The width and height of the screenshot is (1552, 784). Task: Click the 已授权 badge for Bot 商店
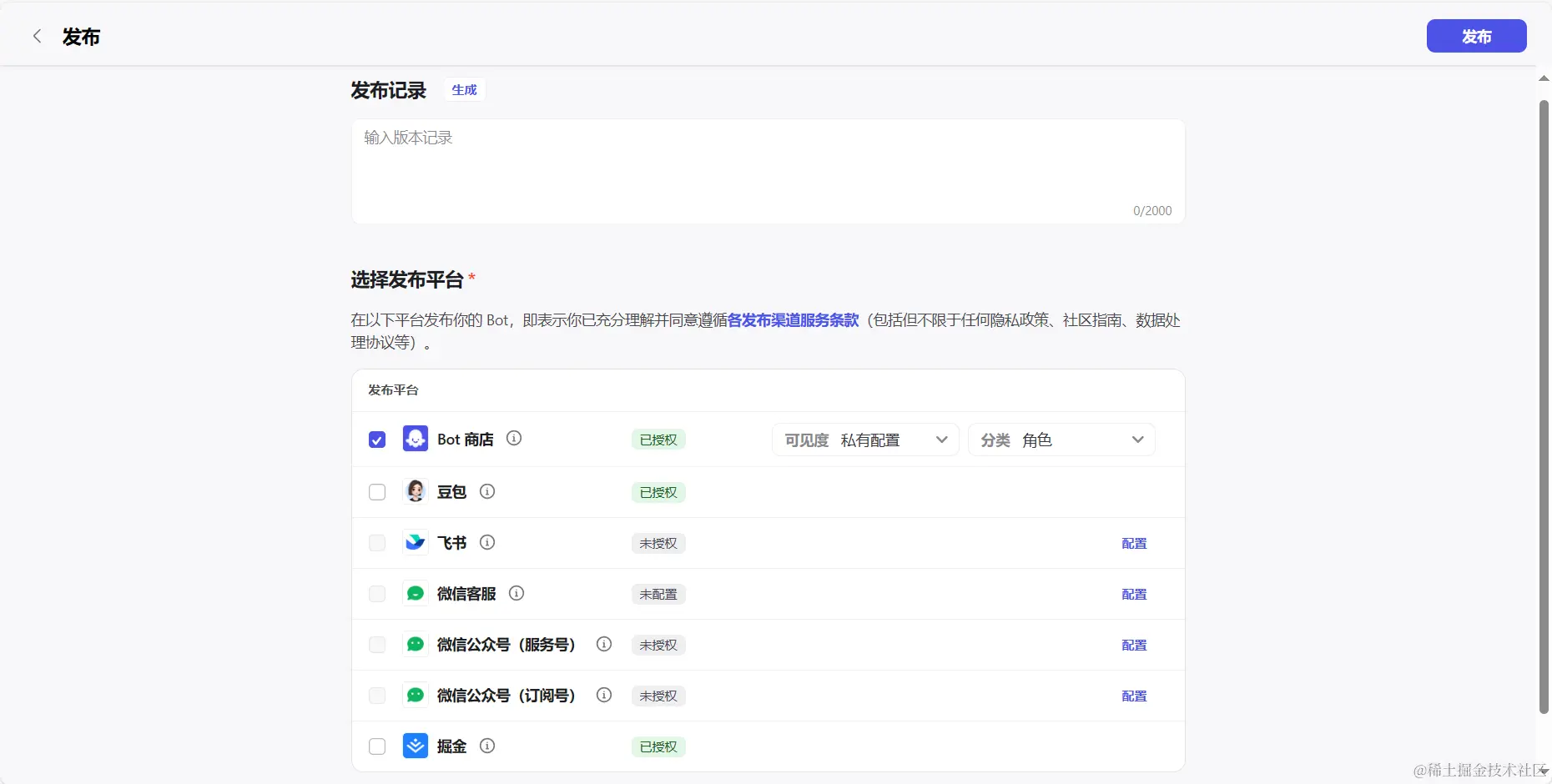[x=658, y=440]
